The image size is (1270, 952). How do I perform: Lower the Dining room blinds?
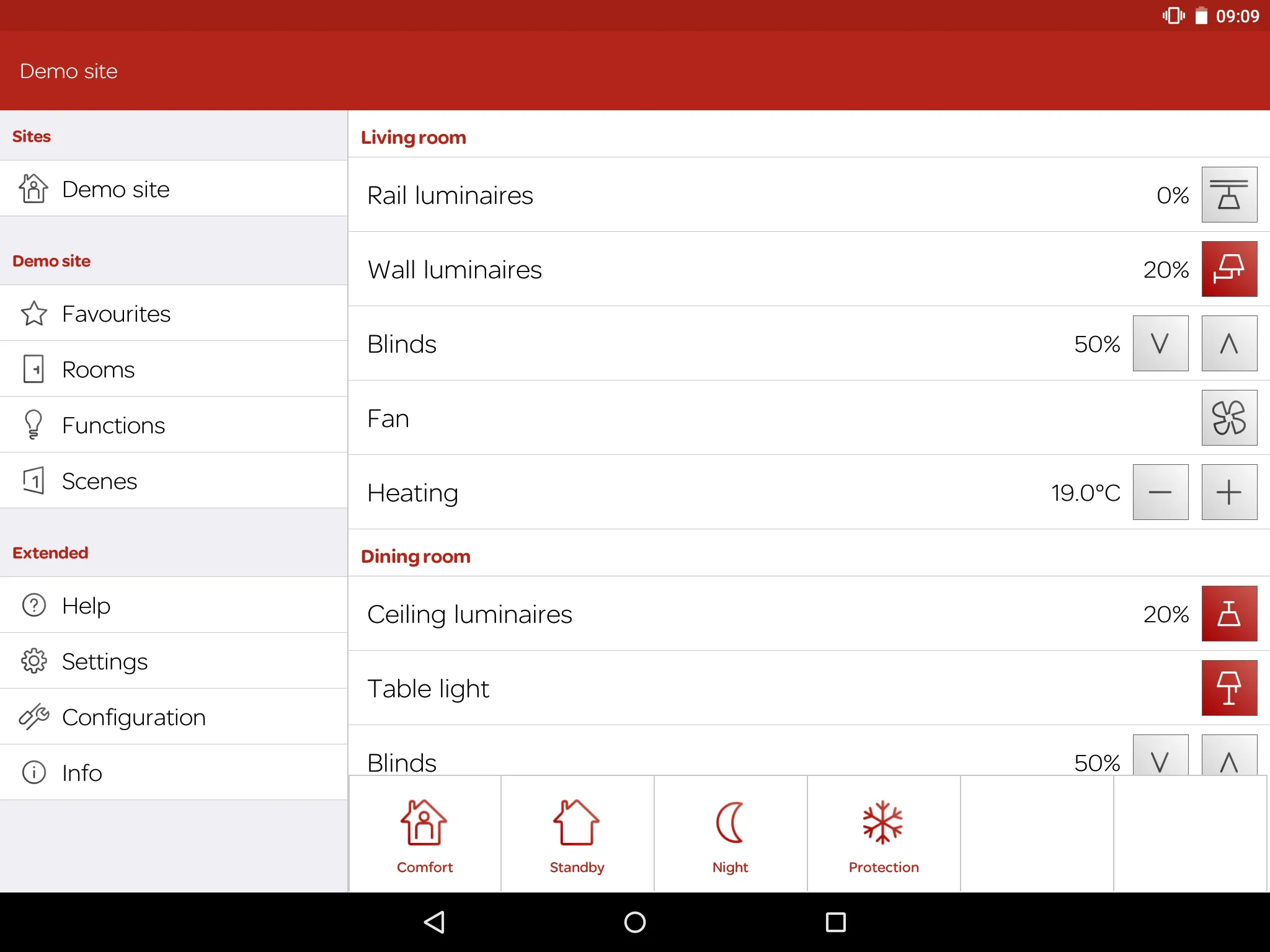[1160, 755]
